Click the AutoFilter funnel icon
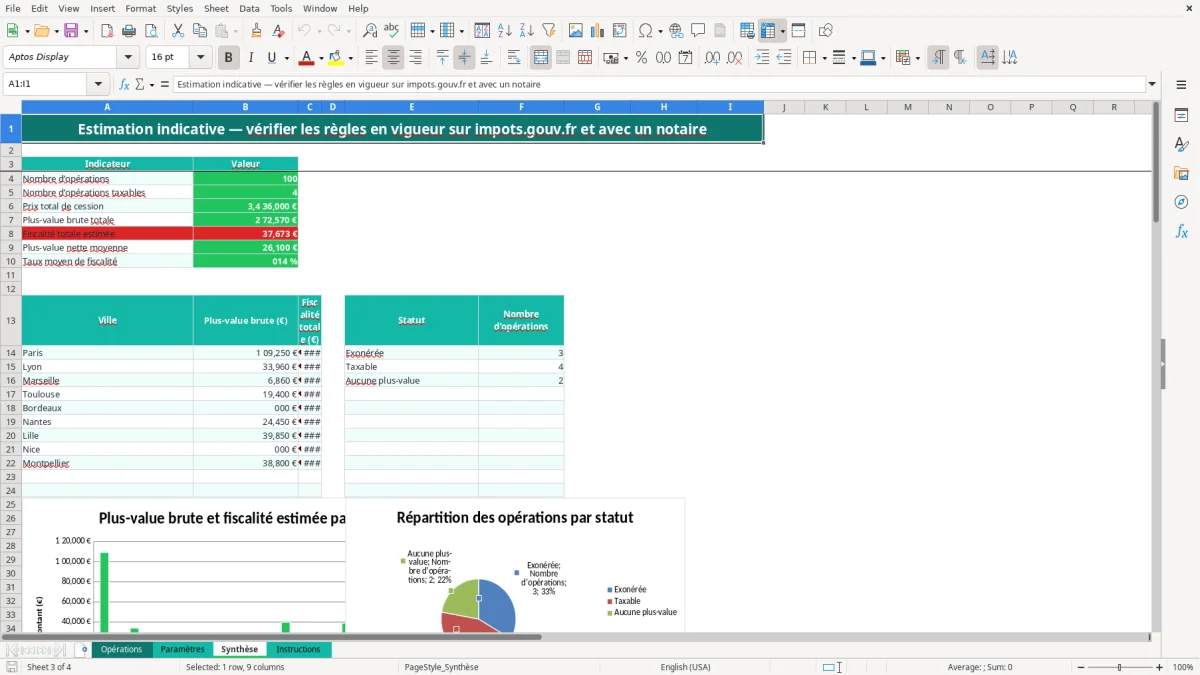Viewport: 1200px width, 675px height. (548, 31)
